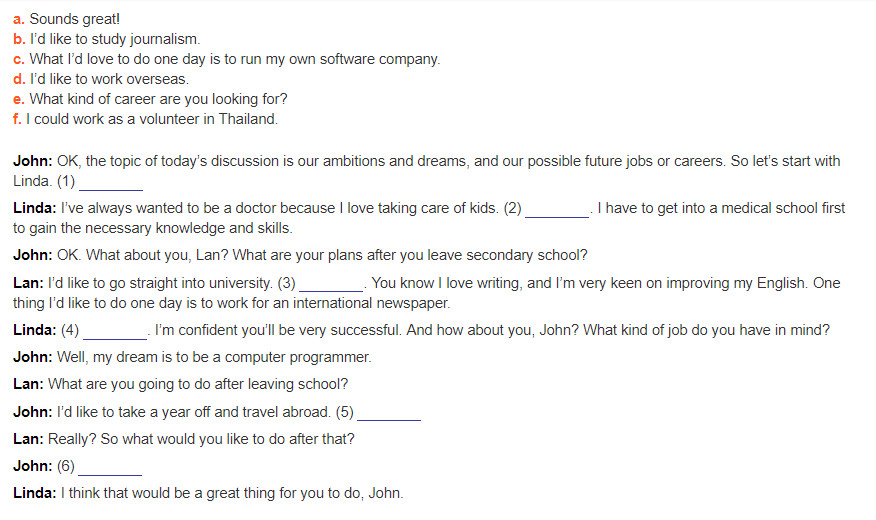Click blank (5) after 'travel abroad'
The image size is (876, 520).
tap(389, 414)
